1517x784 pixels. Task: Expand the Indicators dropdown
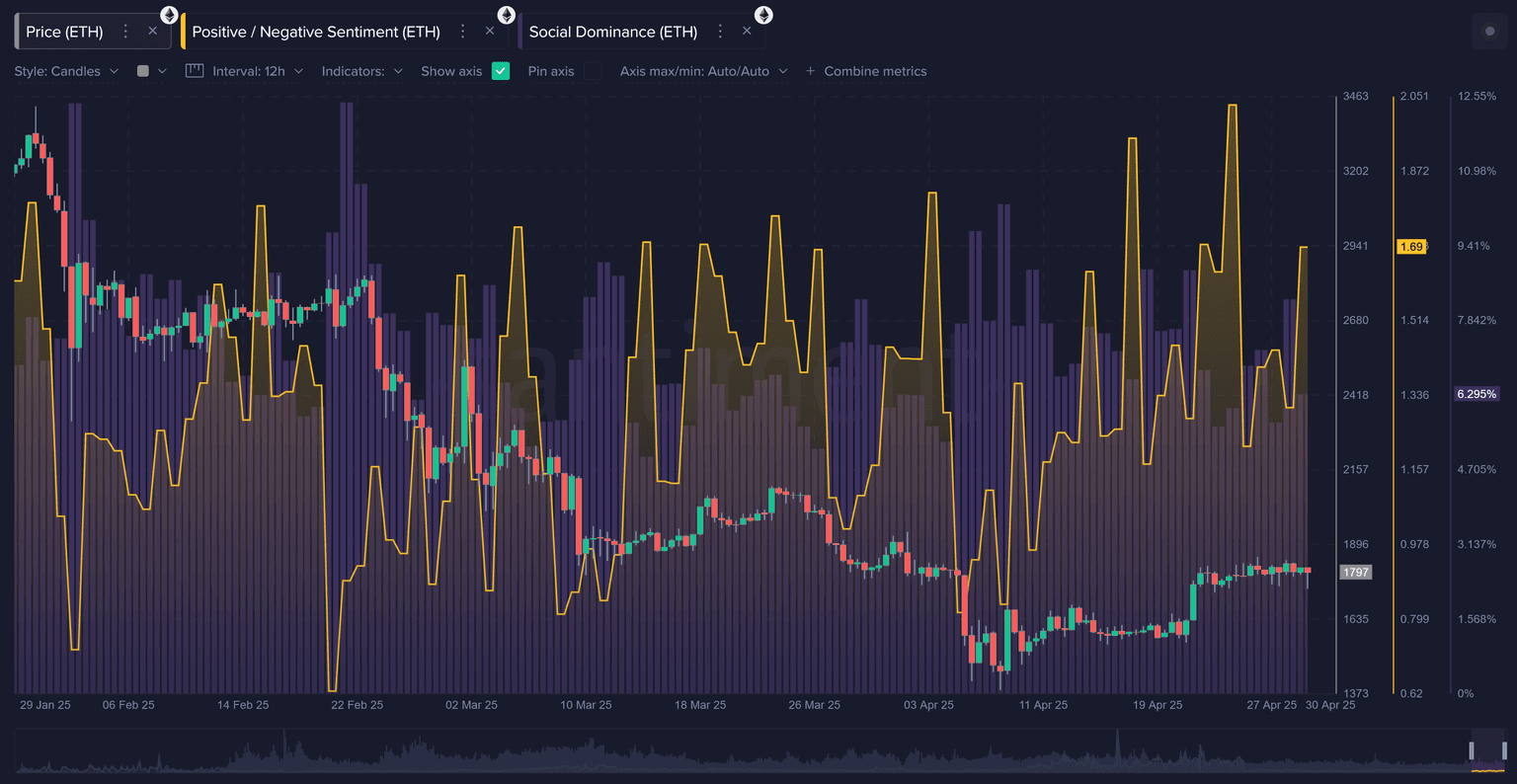(x=361, y=71)
